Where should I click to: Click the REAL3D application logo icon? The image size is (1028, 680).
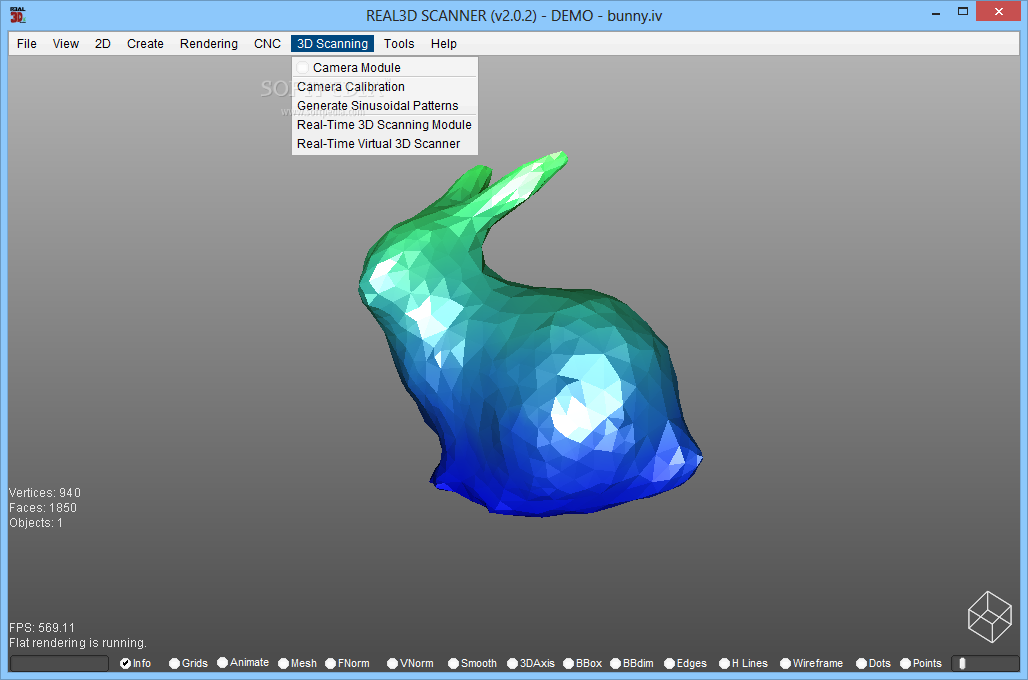coord(18,14)
